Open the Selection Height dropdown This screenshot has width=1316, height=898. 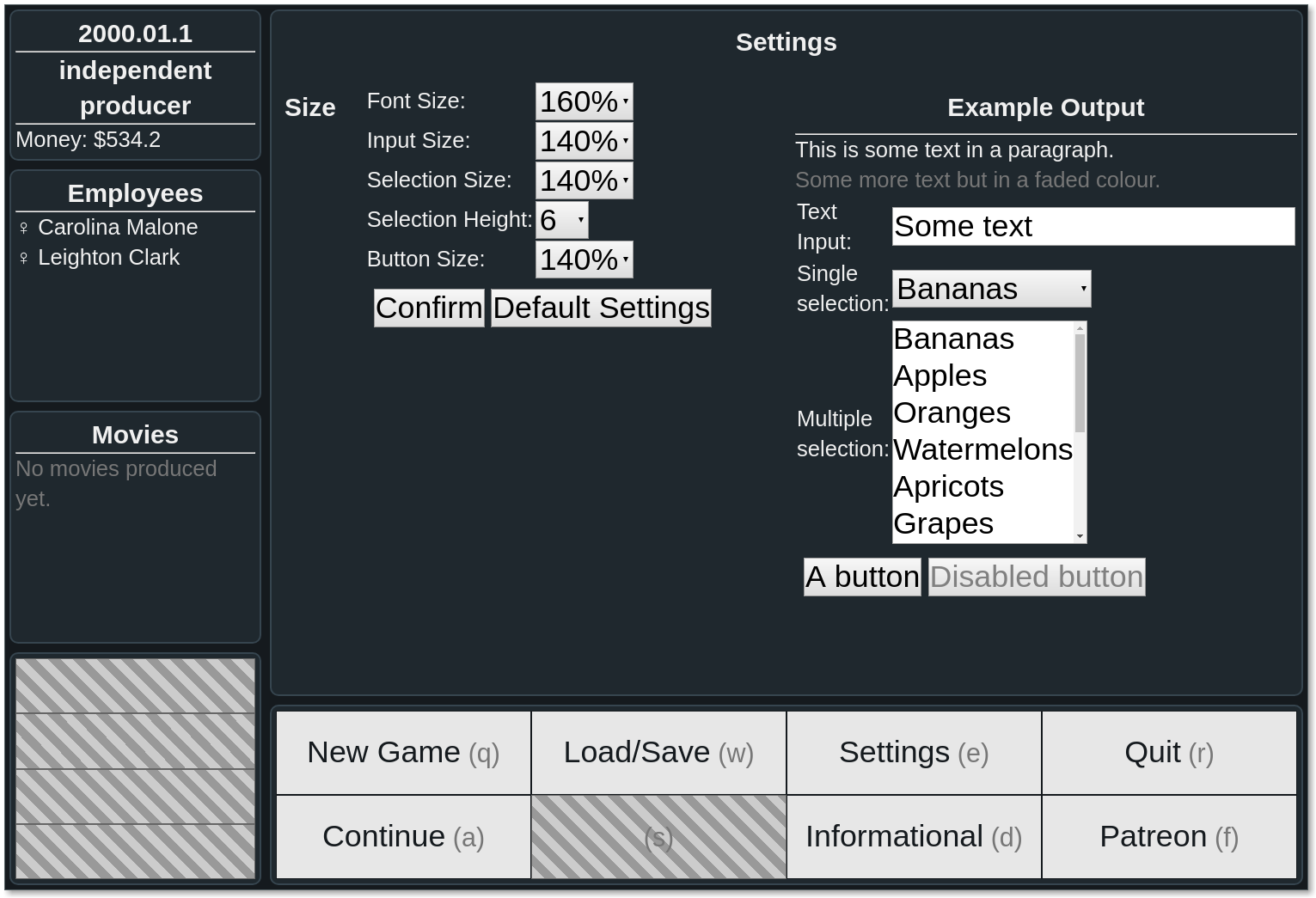coord(561,220)
